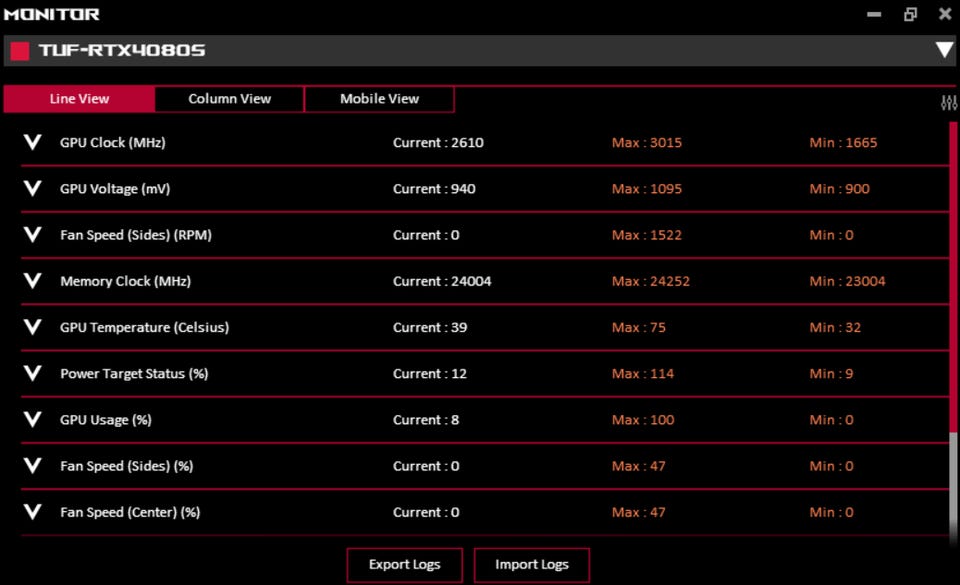This screenshot has width=960, height=585.
Task: Click the Memory Clock (MHz) label
Action: click(126, 281)
